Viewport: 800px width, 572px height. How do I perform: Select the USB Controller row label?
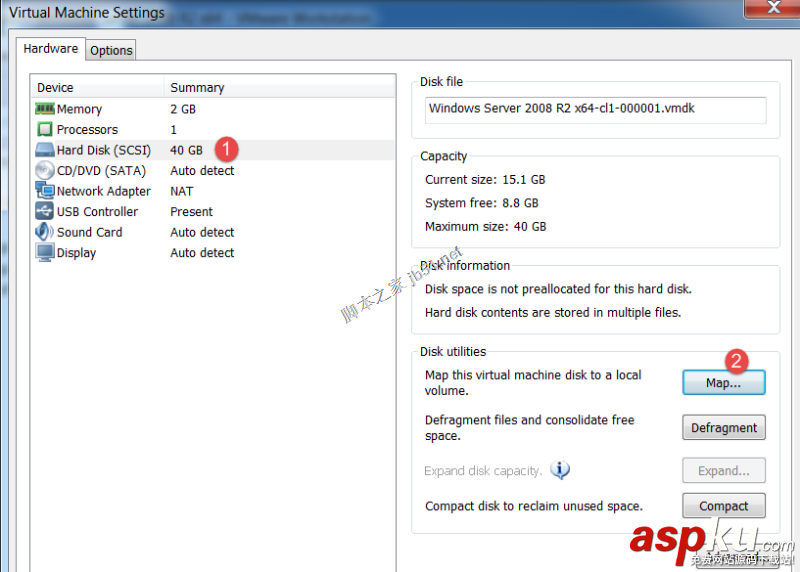pos(97,211)
